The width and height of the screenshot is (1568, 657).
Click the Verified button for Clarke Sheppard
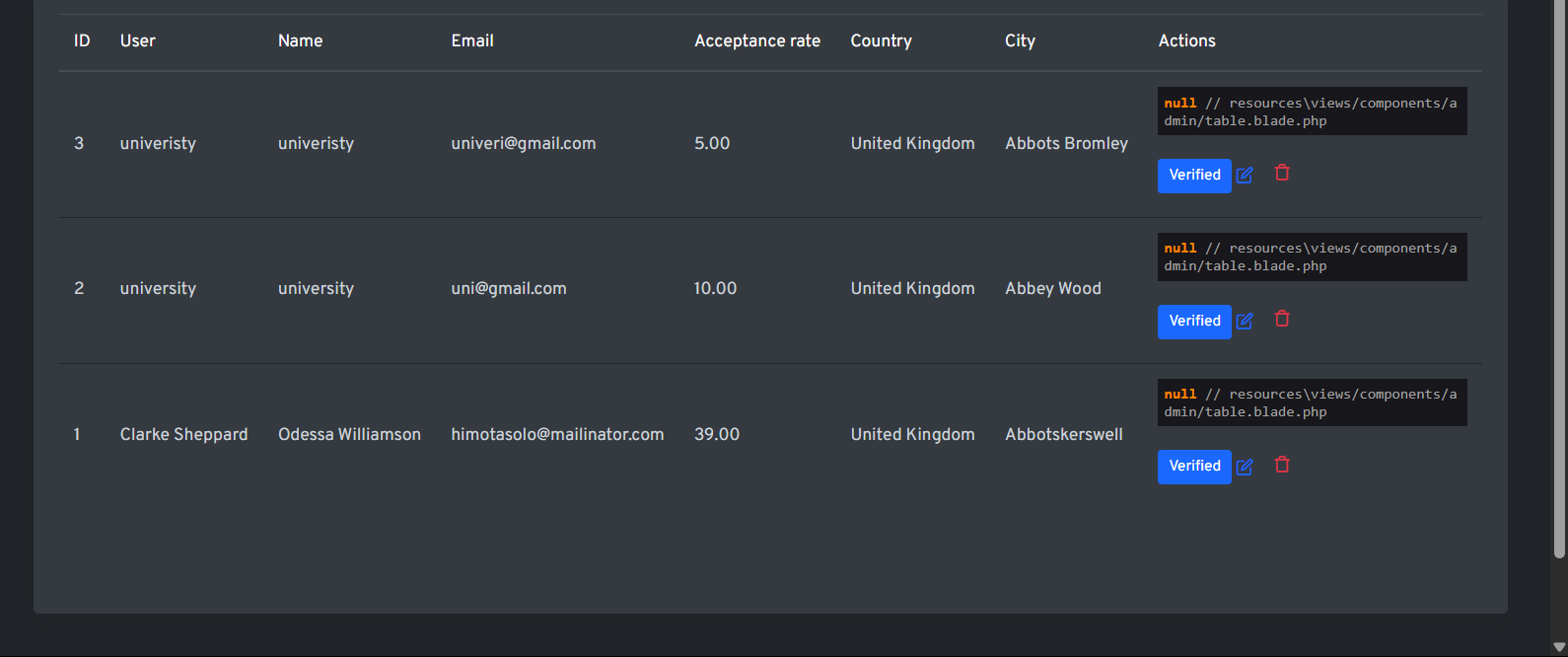click(x=1194, y=467)
